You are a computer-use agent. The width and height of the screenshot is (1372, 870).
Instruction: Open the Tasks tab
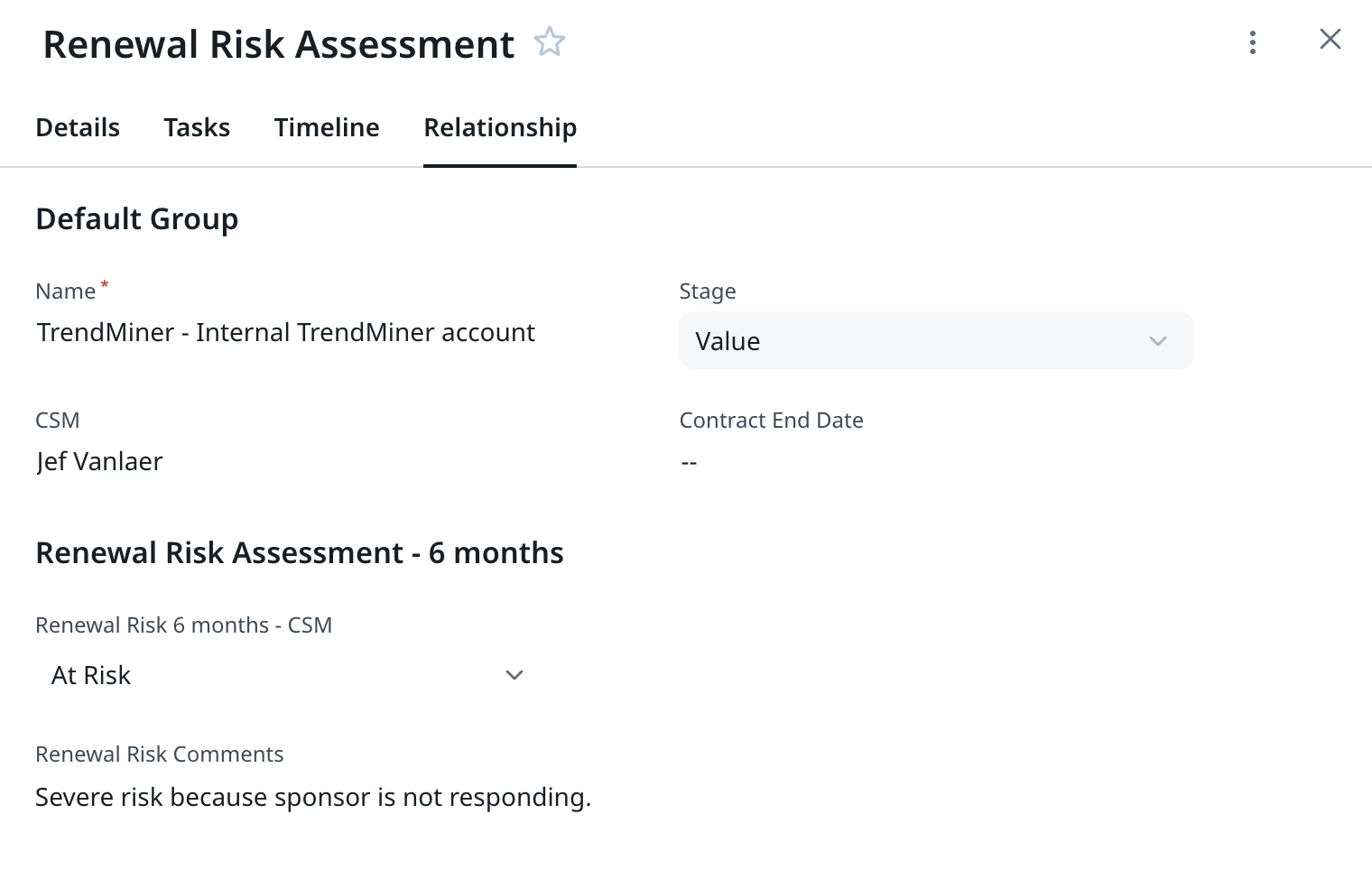197,127
